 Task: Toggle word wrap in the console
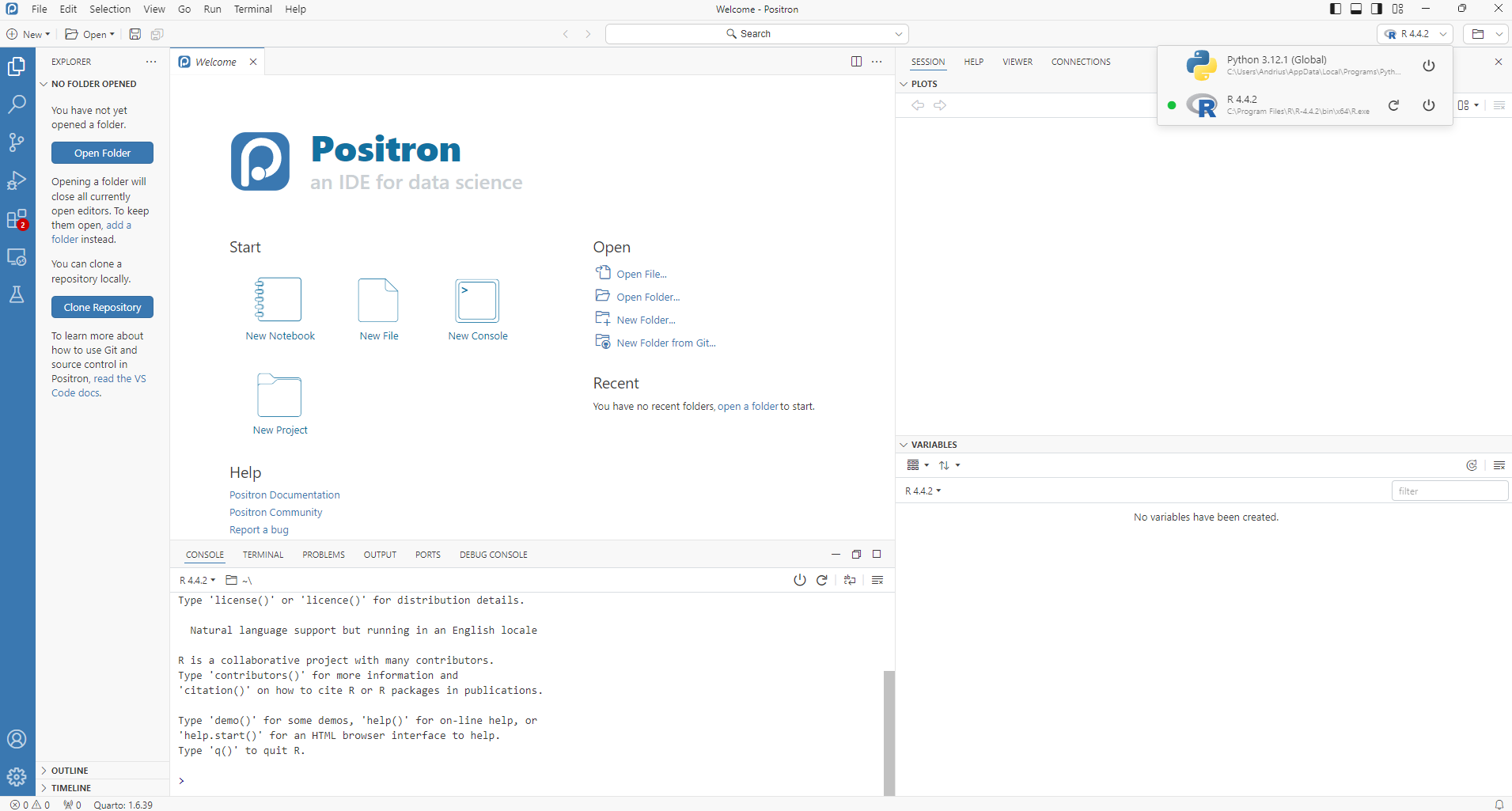[850, 580]
